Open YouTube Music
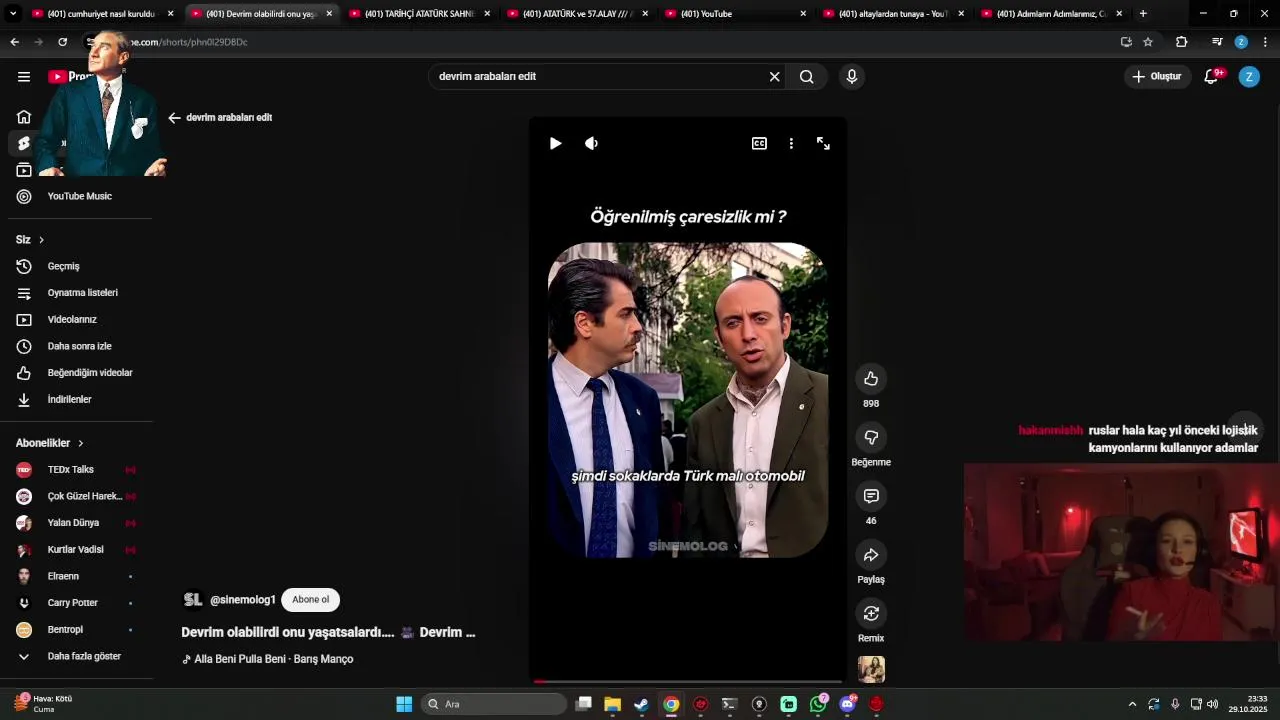 coord(80,196)
